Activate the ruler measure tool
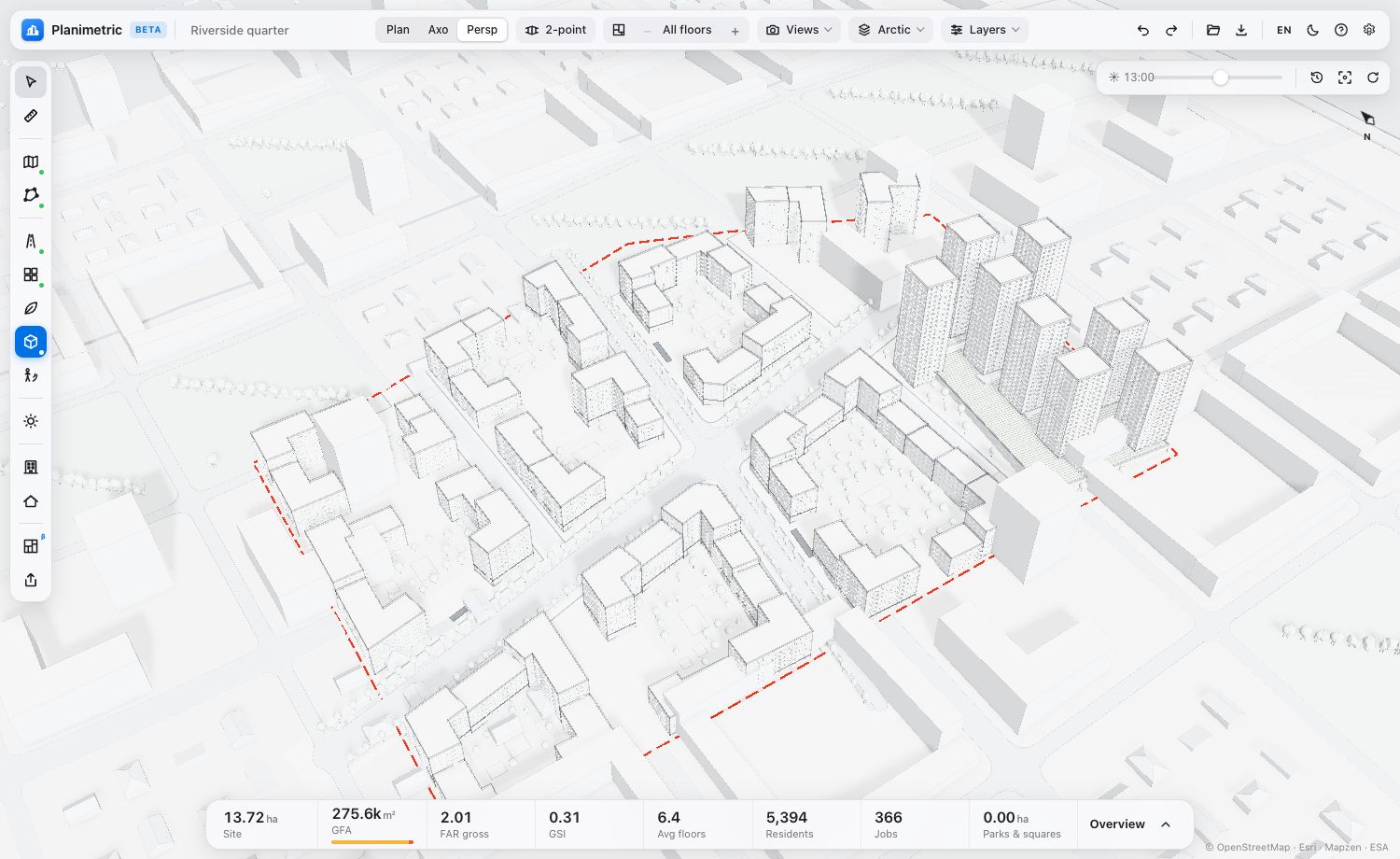The width and height of the screenshot is (1400, 859). point(31,116)
